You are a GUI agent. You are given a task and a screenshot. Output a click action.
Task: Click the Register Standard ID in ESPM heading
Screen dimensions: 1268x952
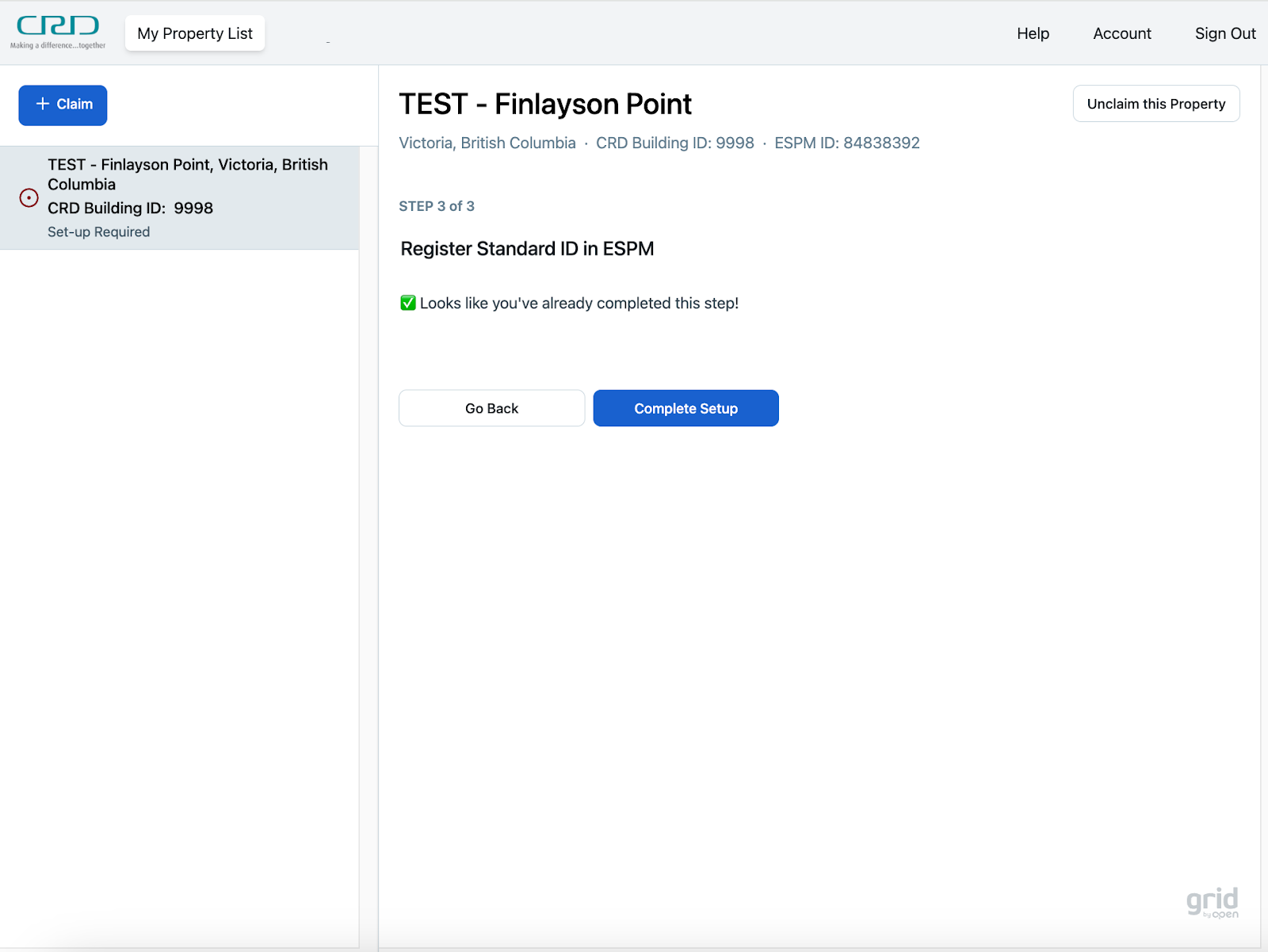[x=527, y=249]
